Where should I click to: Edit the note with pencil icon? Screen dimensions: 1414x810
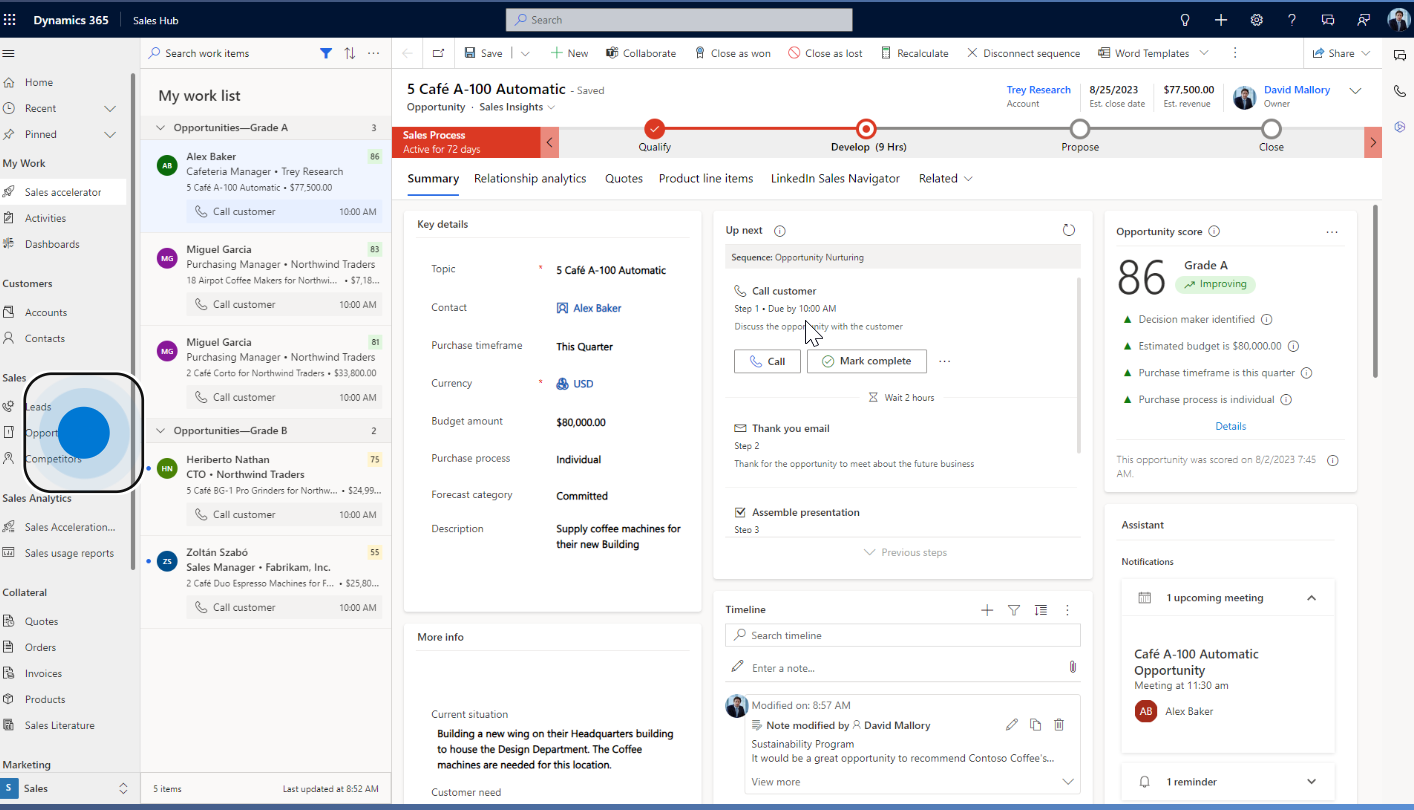click(1012, 725)
